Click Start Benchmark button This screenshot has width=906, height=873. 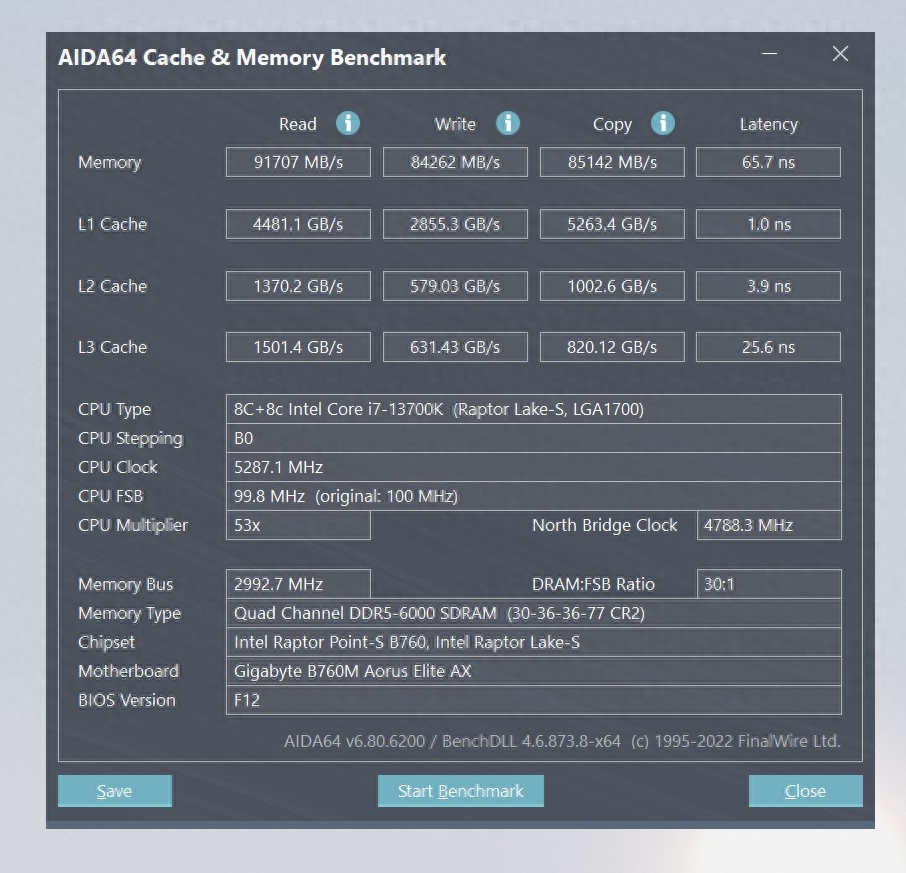point(461,791)
